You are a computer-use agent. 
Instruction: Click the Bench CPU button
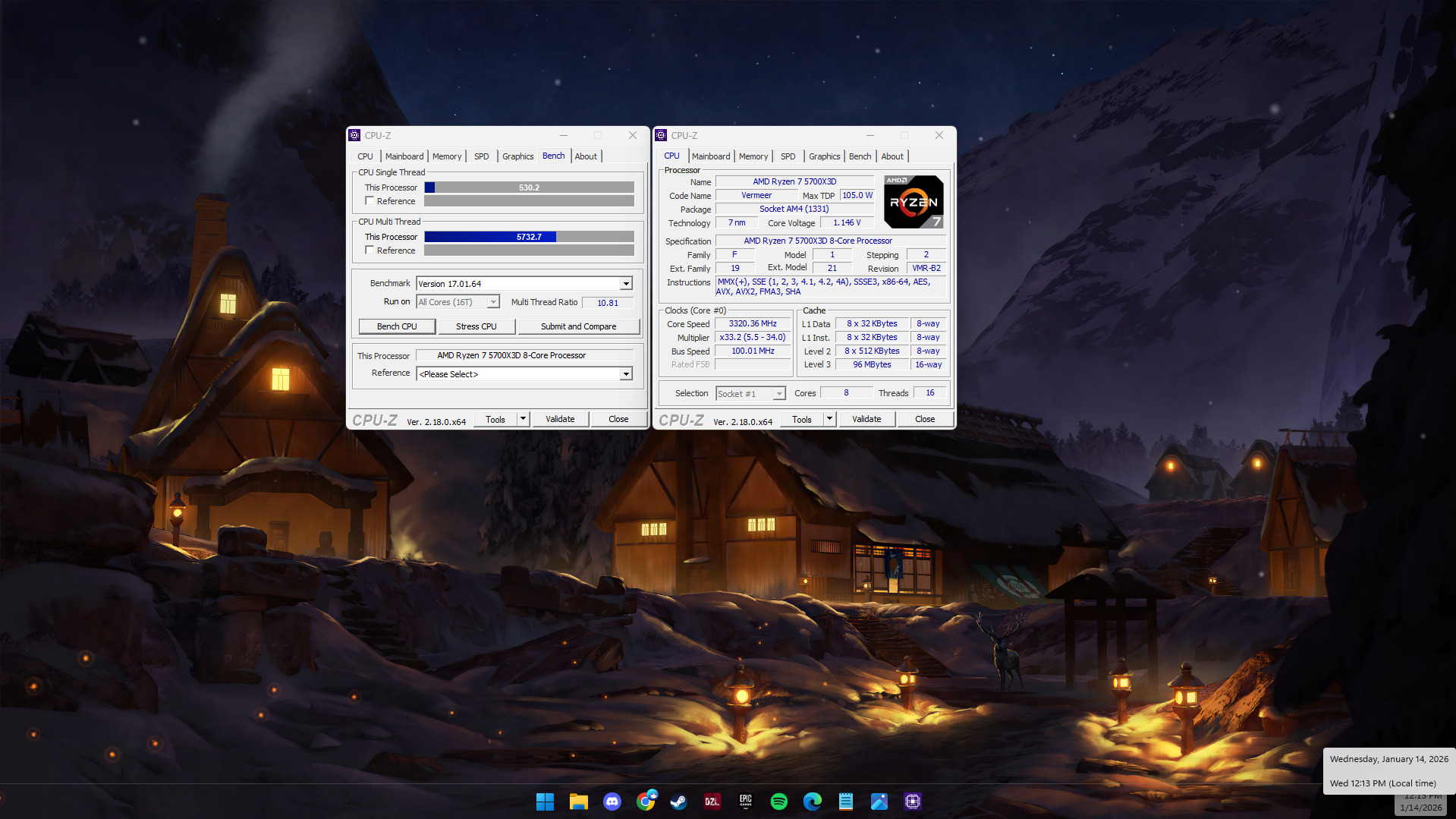pos(398,326)
